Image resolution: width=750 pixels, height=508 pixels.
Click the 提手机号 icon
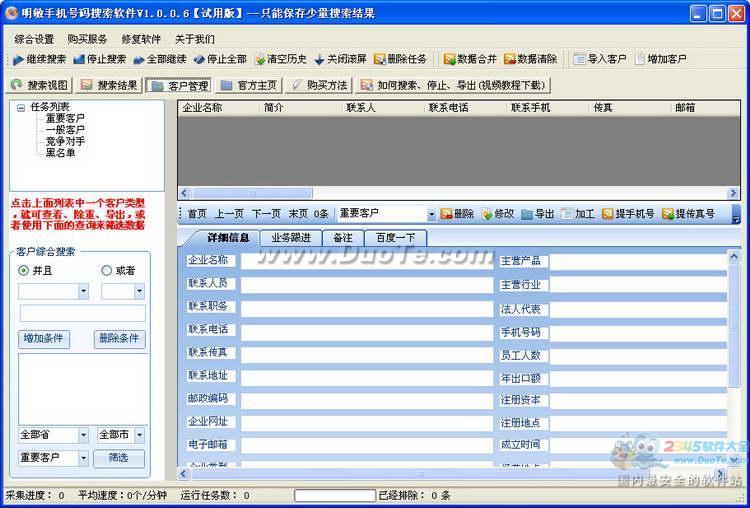[607, 214]
